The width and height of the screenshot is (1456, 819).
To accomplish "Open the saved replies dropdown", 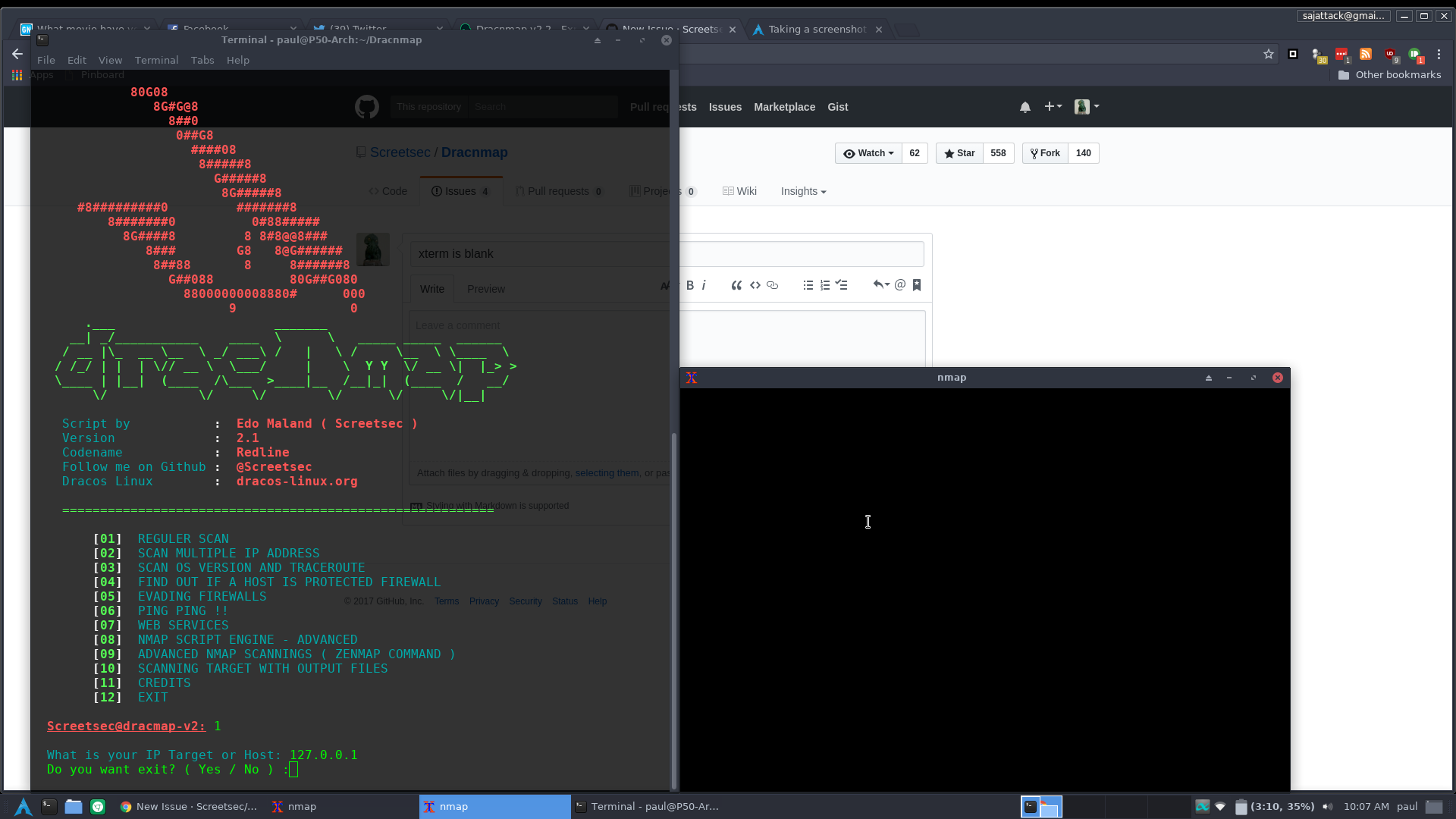I will (x=880, y=285).
